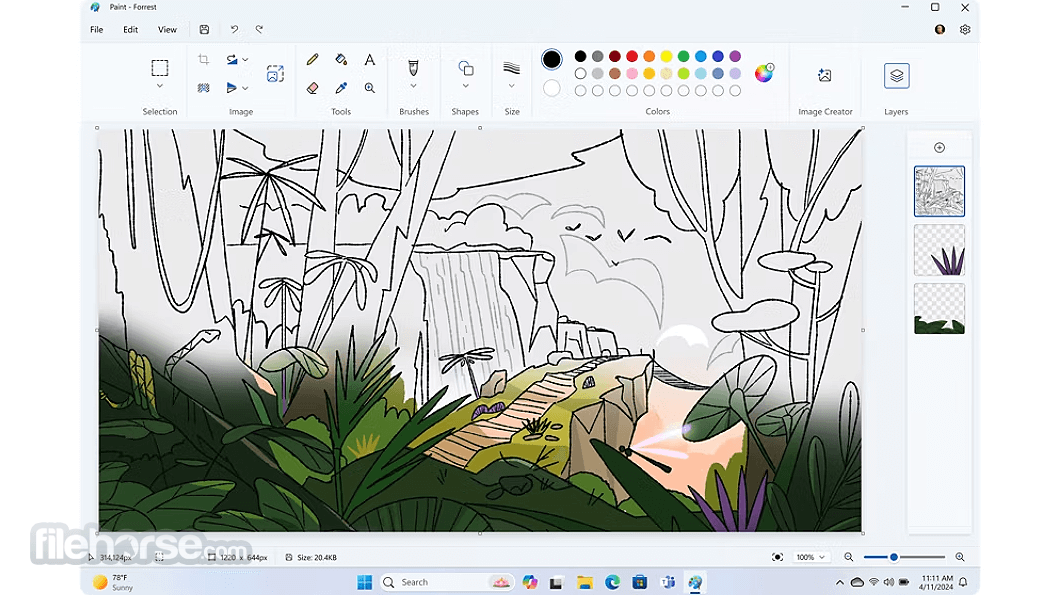Select the purple plant layer thumbnail
1061x595 pixels.
click(939, 250)
